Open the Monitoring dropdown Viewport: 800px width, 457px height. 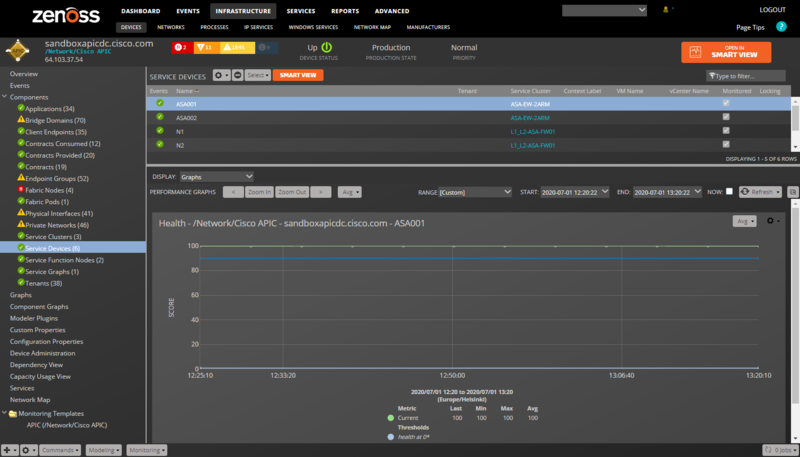[147, 450]
